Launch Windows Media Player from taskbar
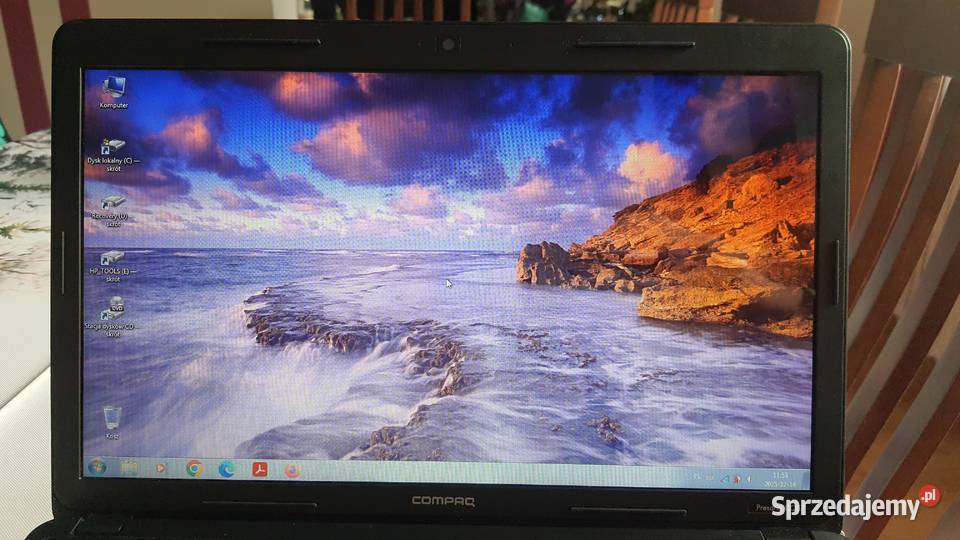 (x=161, y=468)
